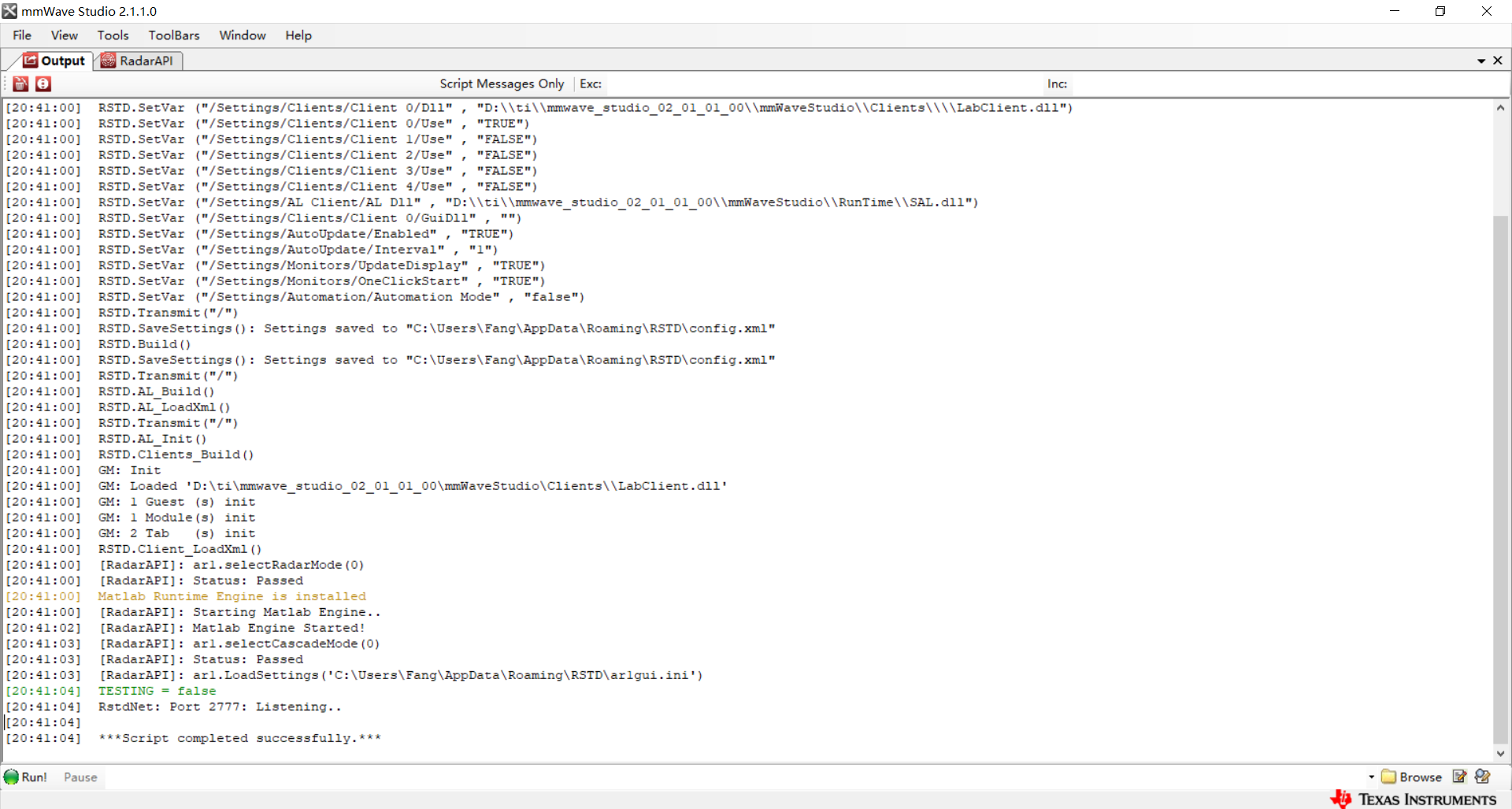1512x809 pixels.
Task: Click the 'TESTING = false' log line
Action: pyautogui.click(x=157, y=691)
